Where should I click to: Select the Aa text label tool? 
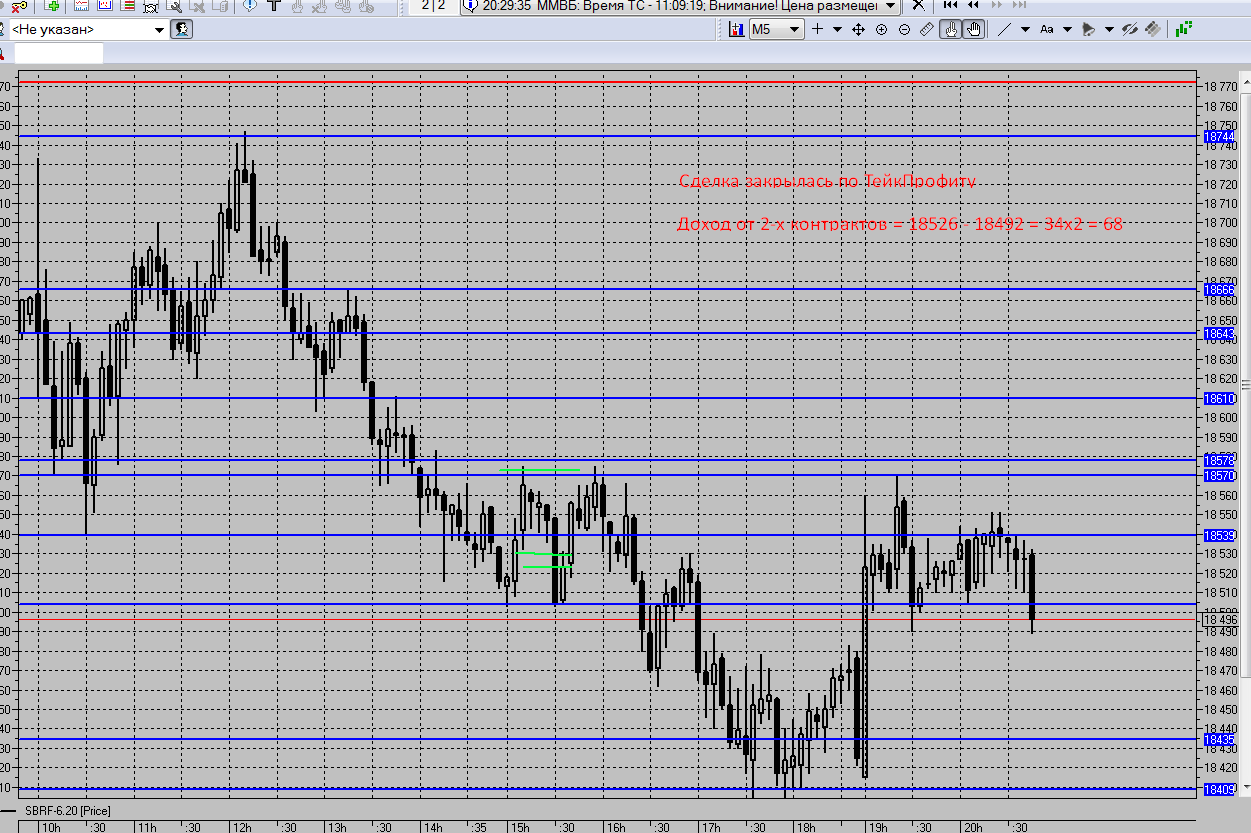(x=1046, y=29)
